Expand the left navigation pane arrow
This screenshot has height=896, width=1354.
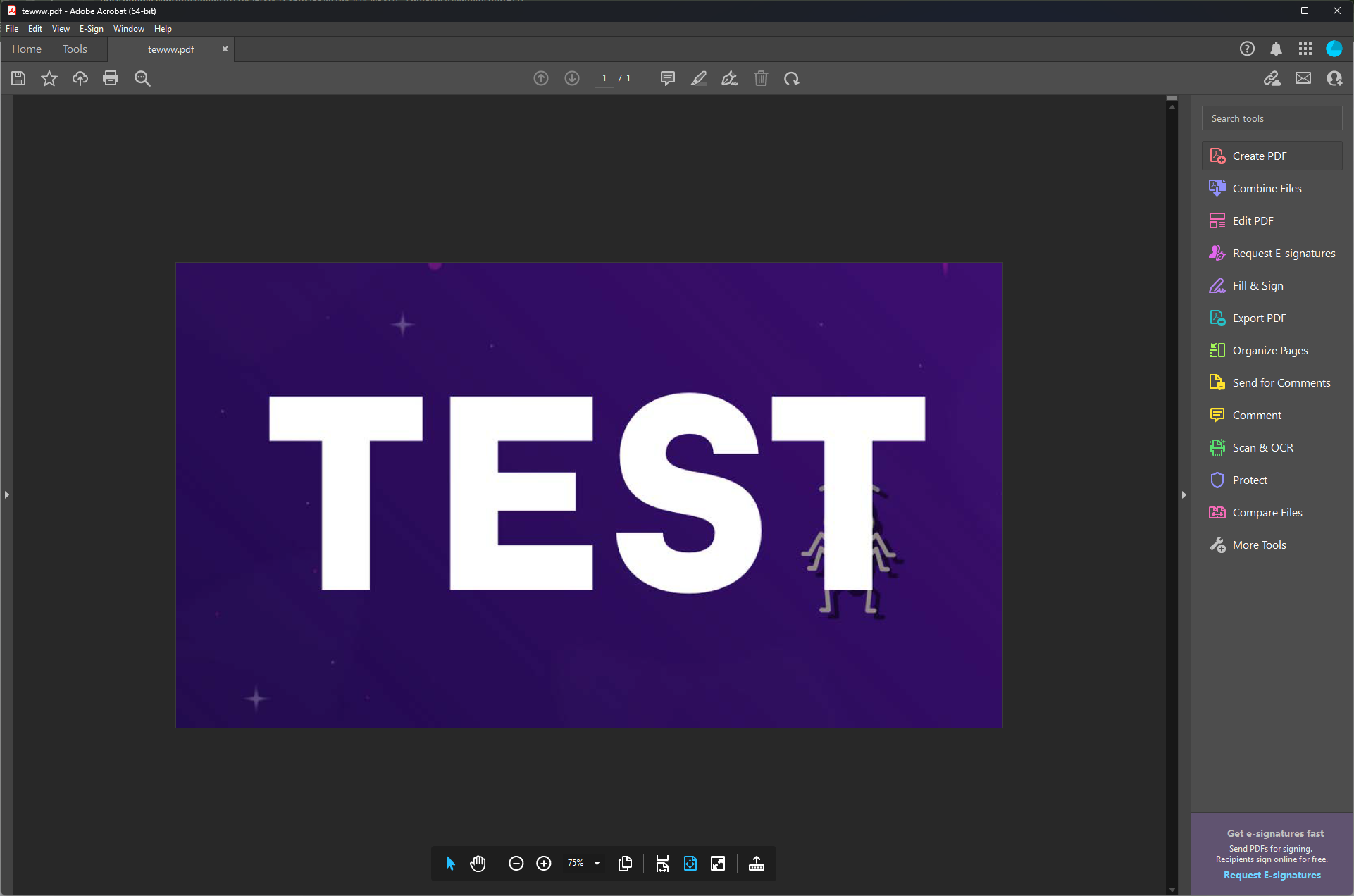6,494
